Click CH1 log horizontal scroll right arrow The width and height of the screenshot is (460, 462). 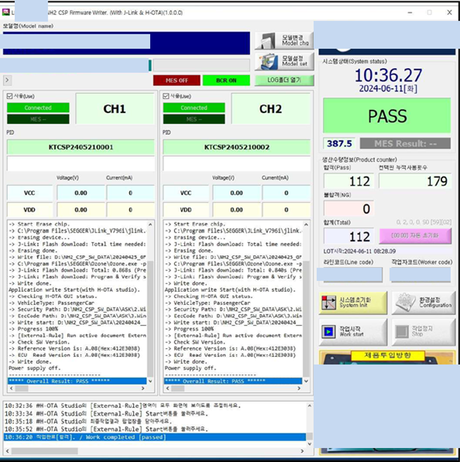(143, 388)
